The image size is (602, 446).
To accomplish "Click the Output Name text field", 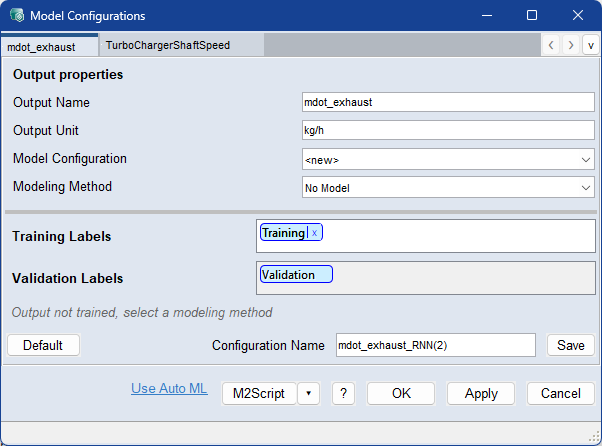I will [x=448, y=102].
